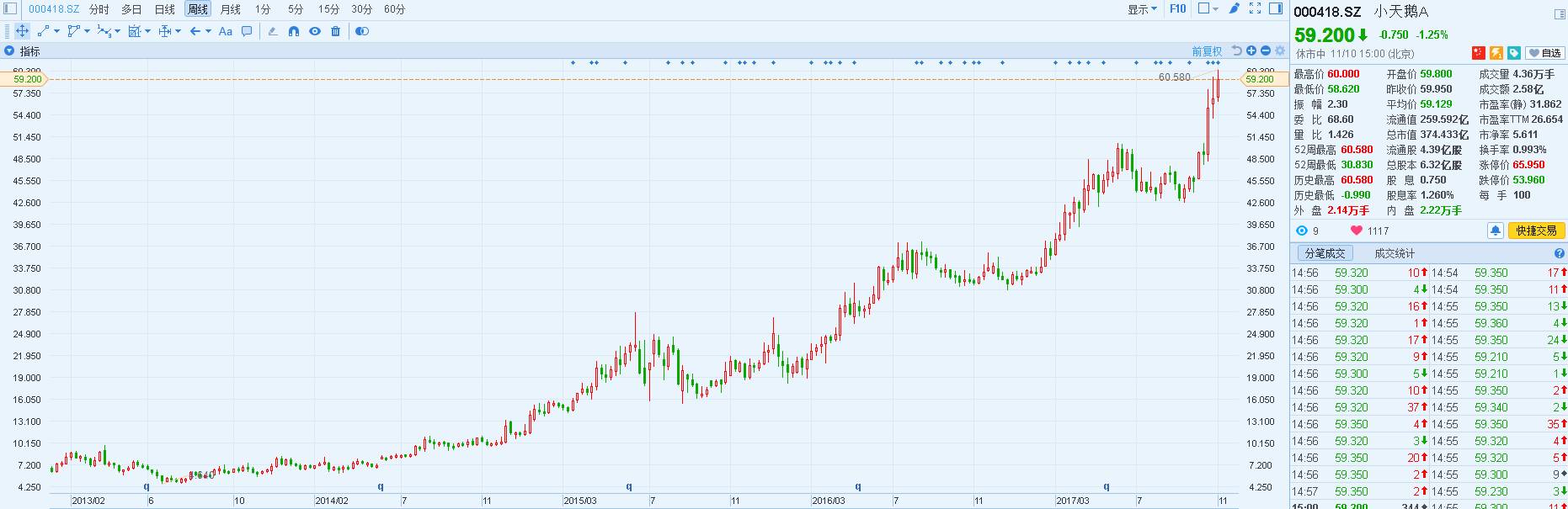Toggle the left sidebar panel icon
Screen dimensions: 1568x509
[10, 8]
